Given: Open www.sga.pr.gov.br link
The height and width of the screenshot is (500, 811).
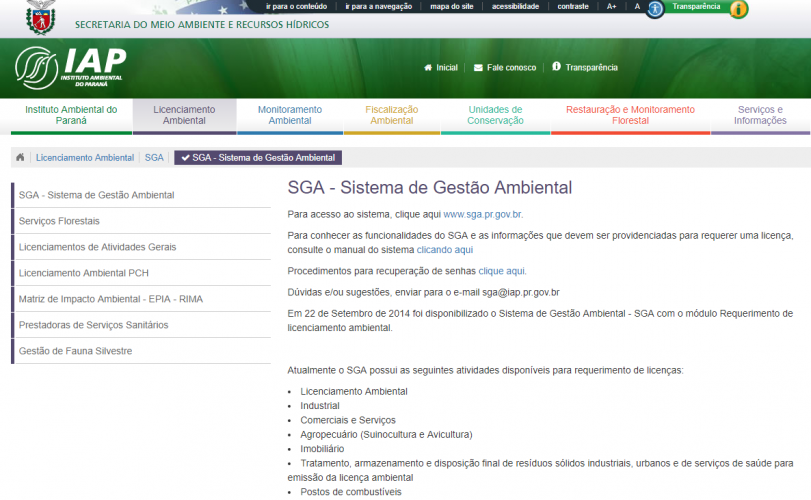Looking at the screenshot, I should [482, 214].
